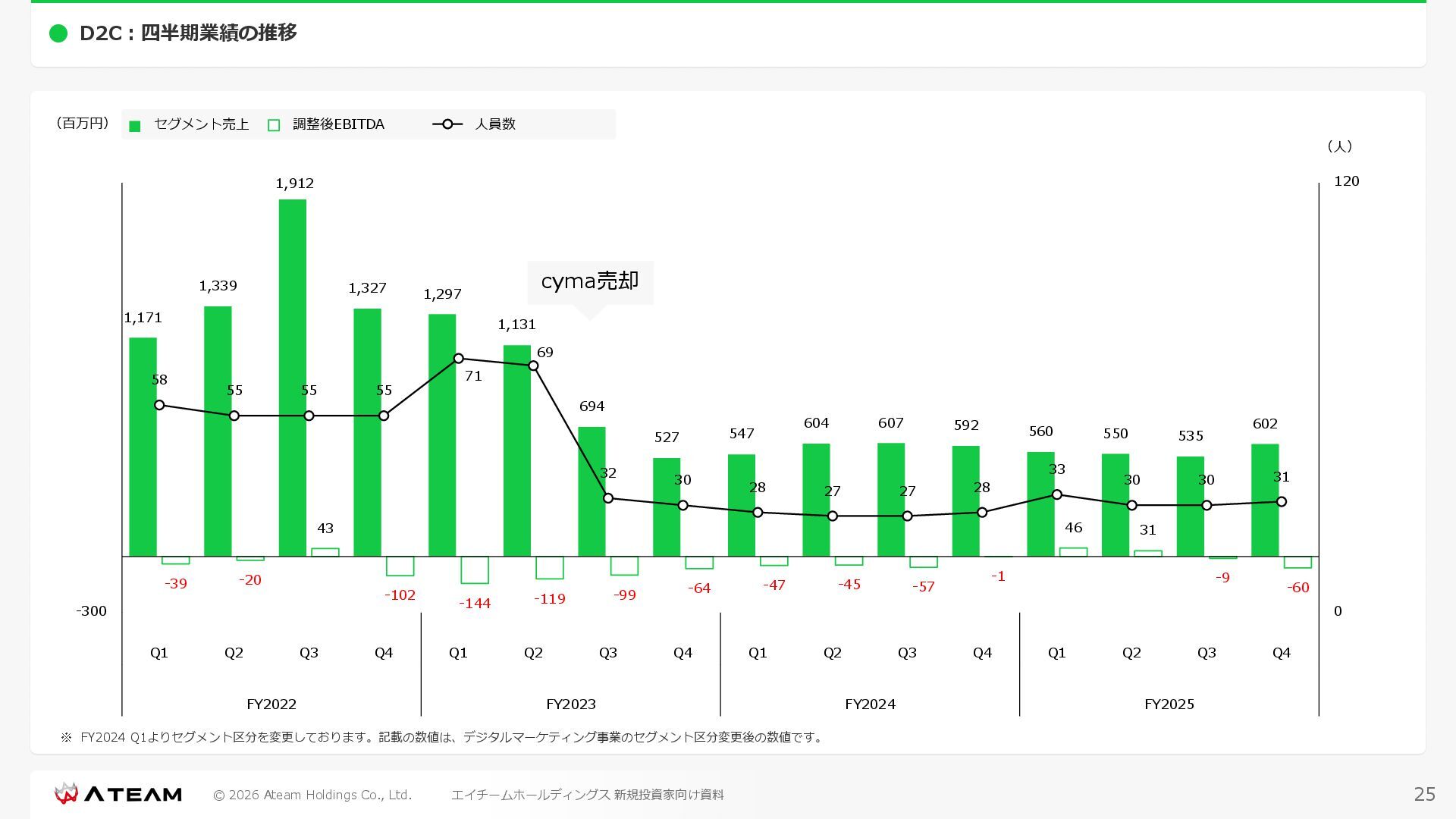Click the green セグメント売上 legend square
The height and width of the screenshot is (819, 1456).
click(135, 126)
